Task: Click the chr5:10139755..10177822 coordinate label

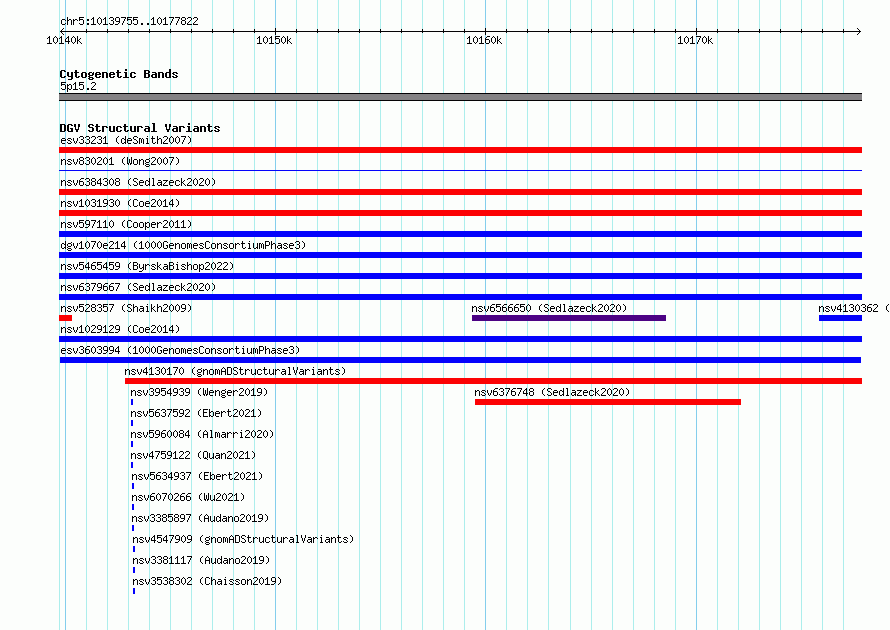Action: (x=129, y=22)
